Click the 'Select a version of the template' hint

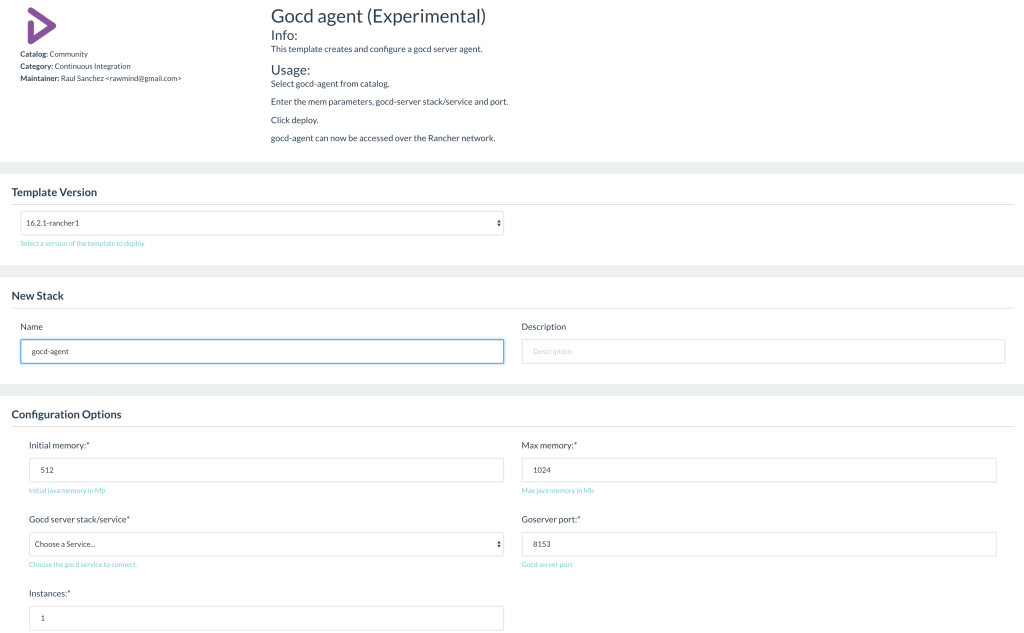click(82, 243)
